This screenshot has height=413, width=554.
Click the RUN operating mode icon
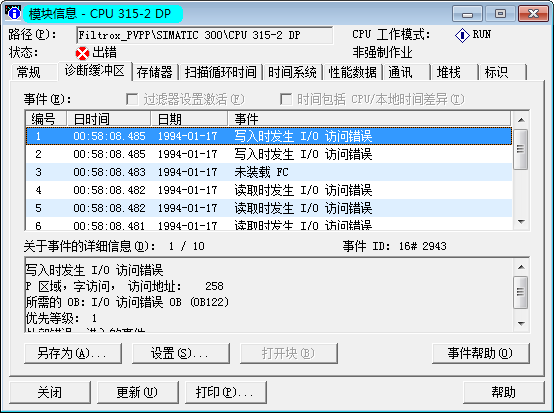pos(462,35)
